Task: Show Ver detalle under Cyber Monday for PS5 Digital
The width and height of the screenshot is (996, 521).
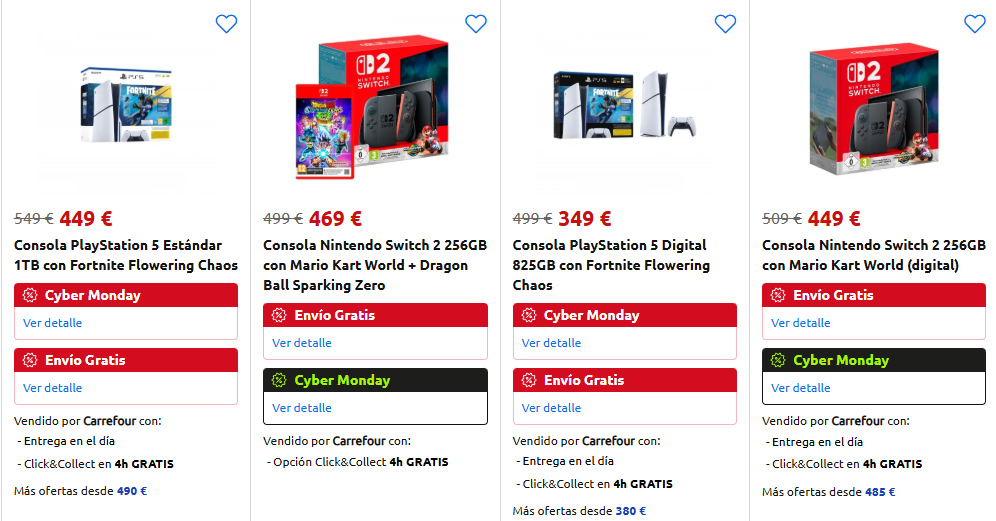Action: (x=551, y=343)
